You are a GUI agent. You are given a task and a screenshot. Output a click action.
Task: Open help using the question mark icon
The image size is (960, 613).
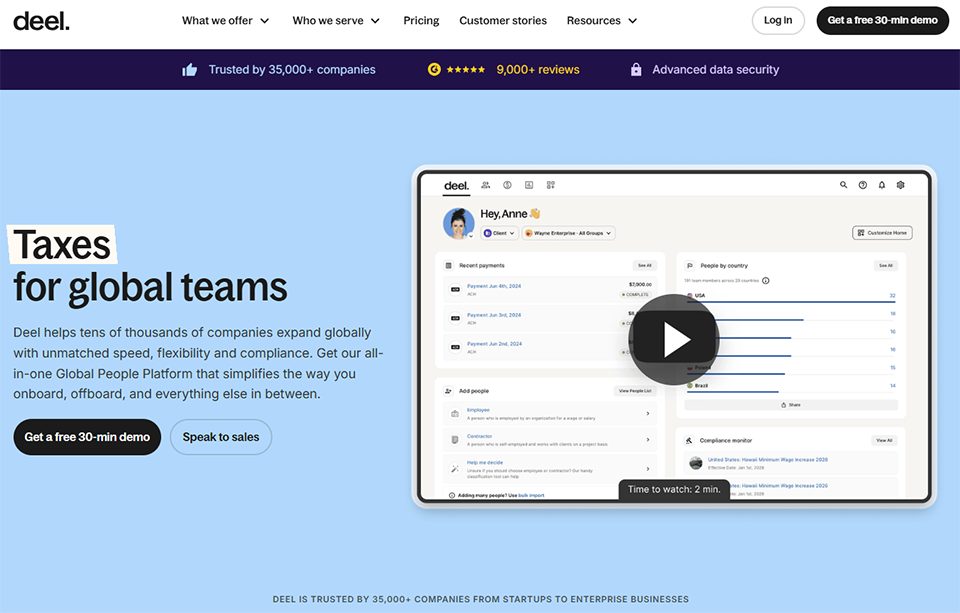tap(862, 185)
